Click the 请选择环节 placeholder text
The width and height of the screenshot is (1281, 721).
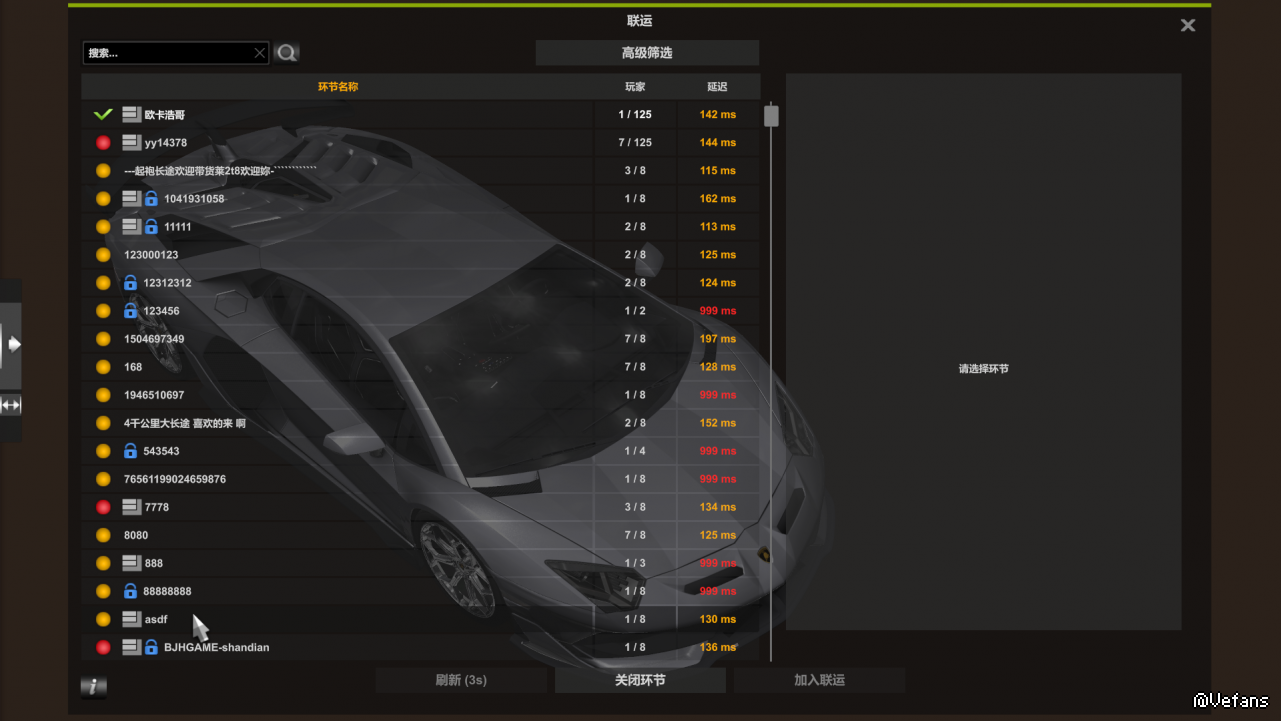[x=984, y=369]
